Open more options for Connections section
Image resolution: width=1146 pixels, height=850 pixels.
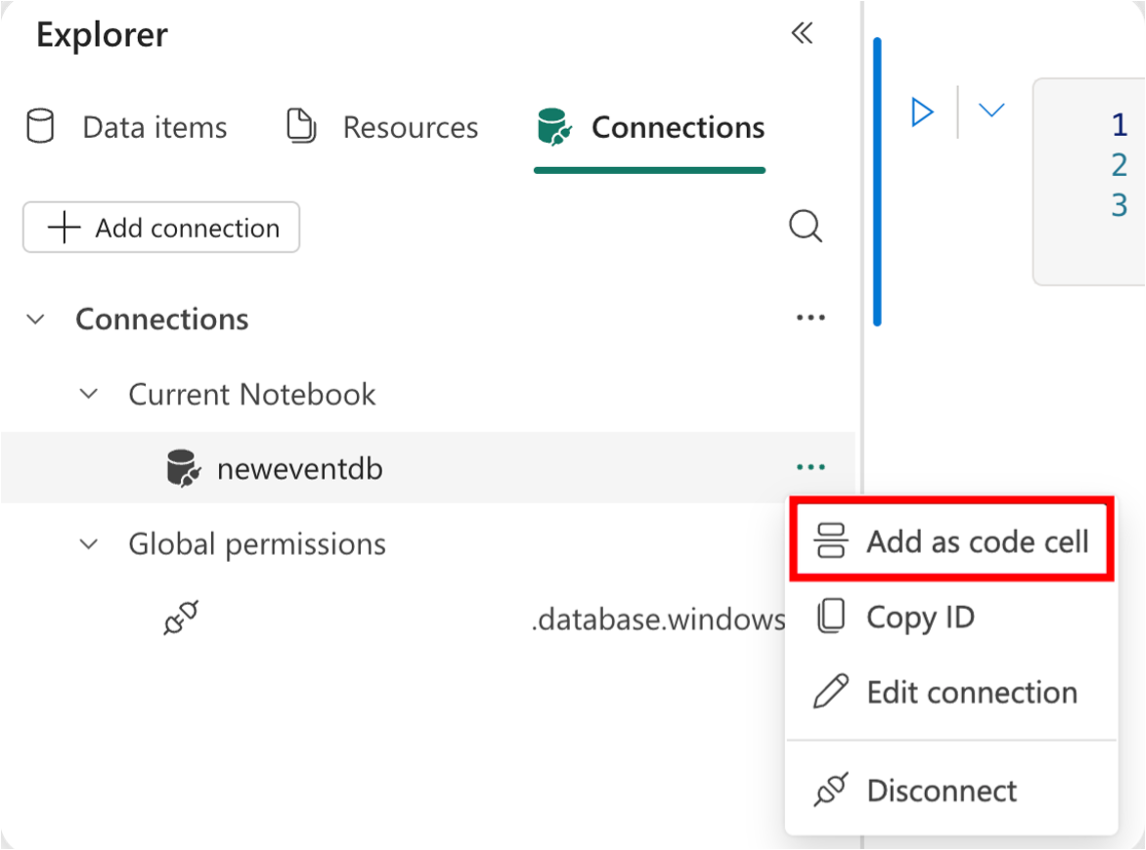pyautogui.click(x=811, y=318)
